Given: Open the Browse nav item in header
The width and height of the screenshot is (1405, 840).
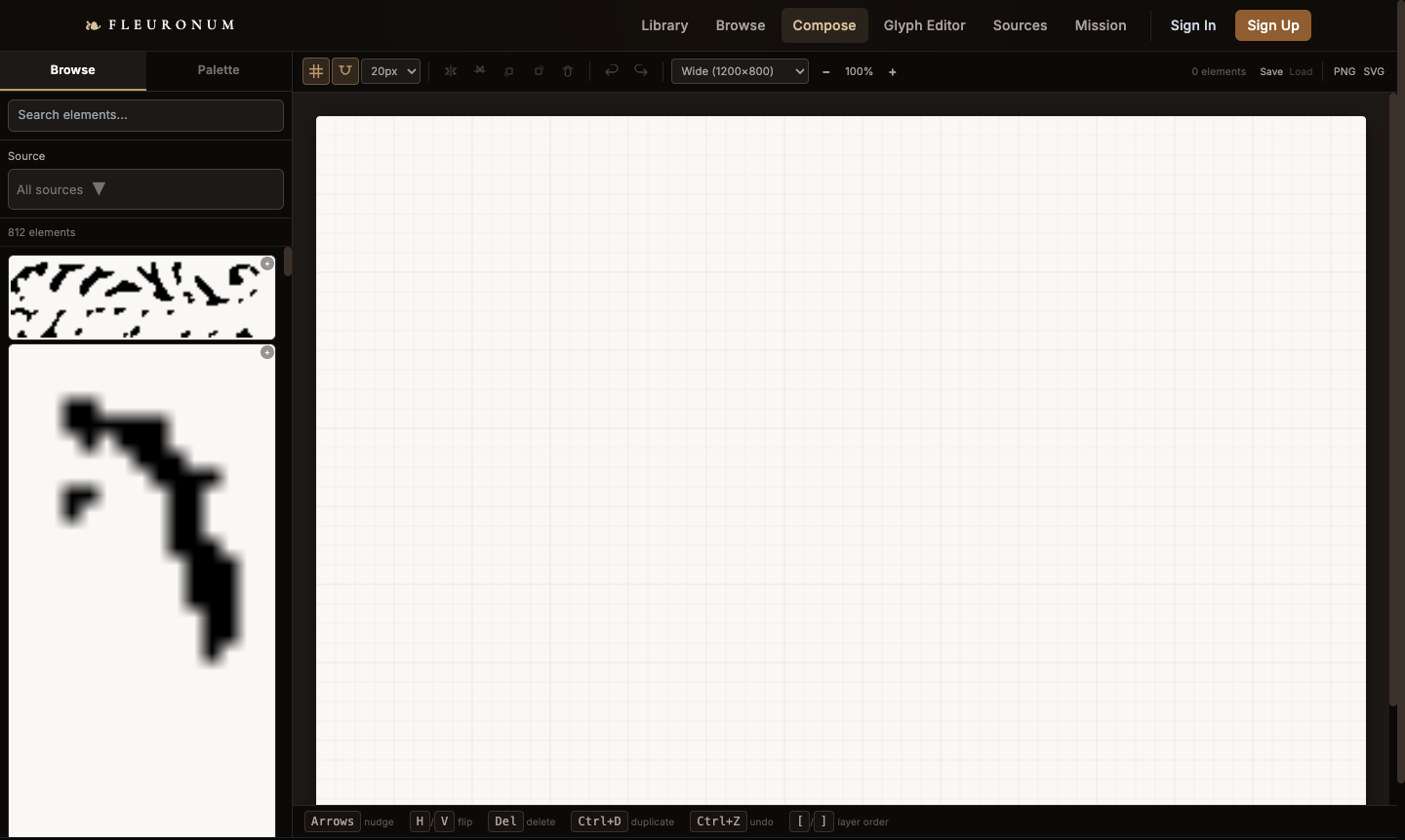Looking at the screenshot, I should pyautogui.click(x=741, y=25).
